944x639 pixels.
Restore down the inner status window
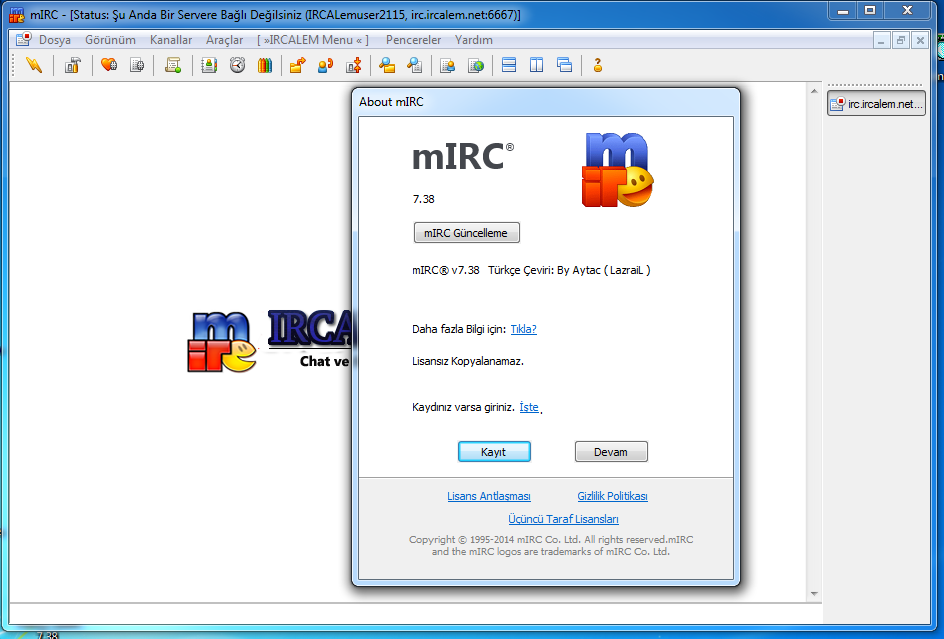[901, 40]
